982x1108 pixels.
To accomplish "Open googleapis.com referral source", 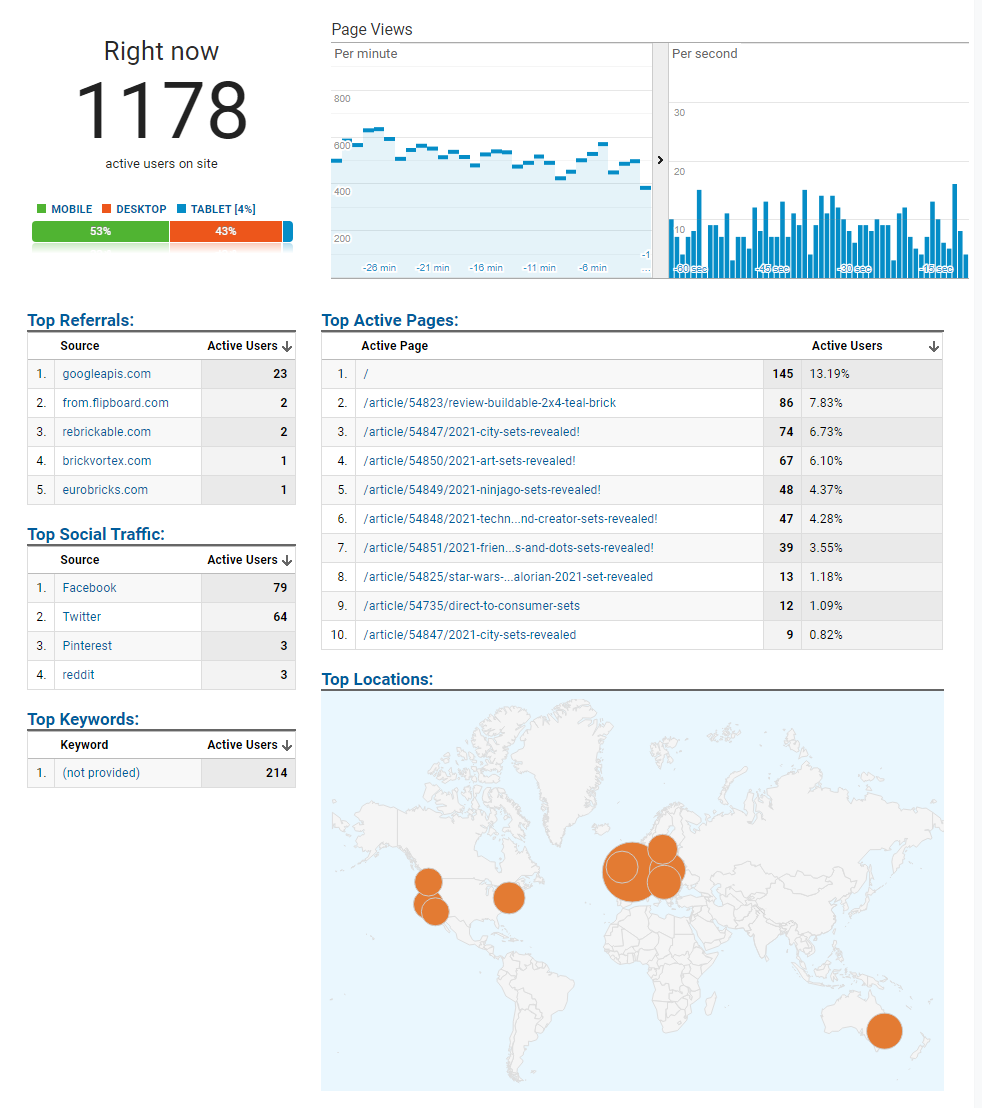I will (106, 374).
